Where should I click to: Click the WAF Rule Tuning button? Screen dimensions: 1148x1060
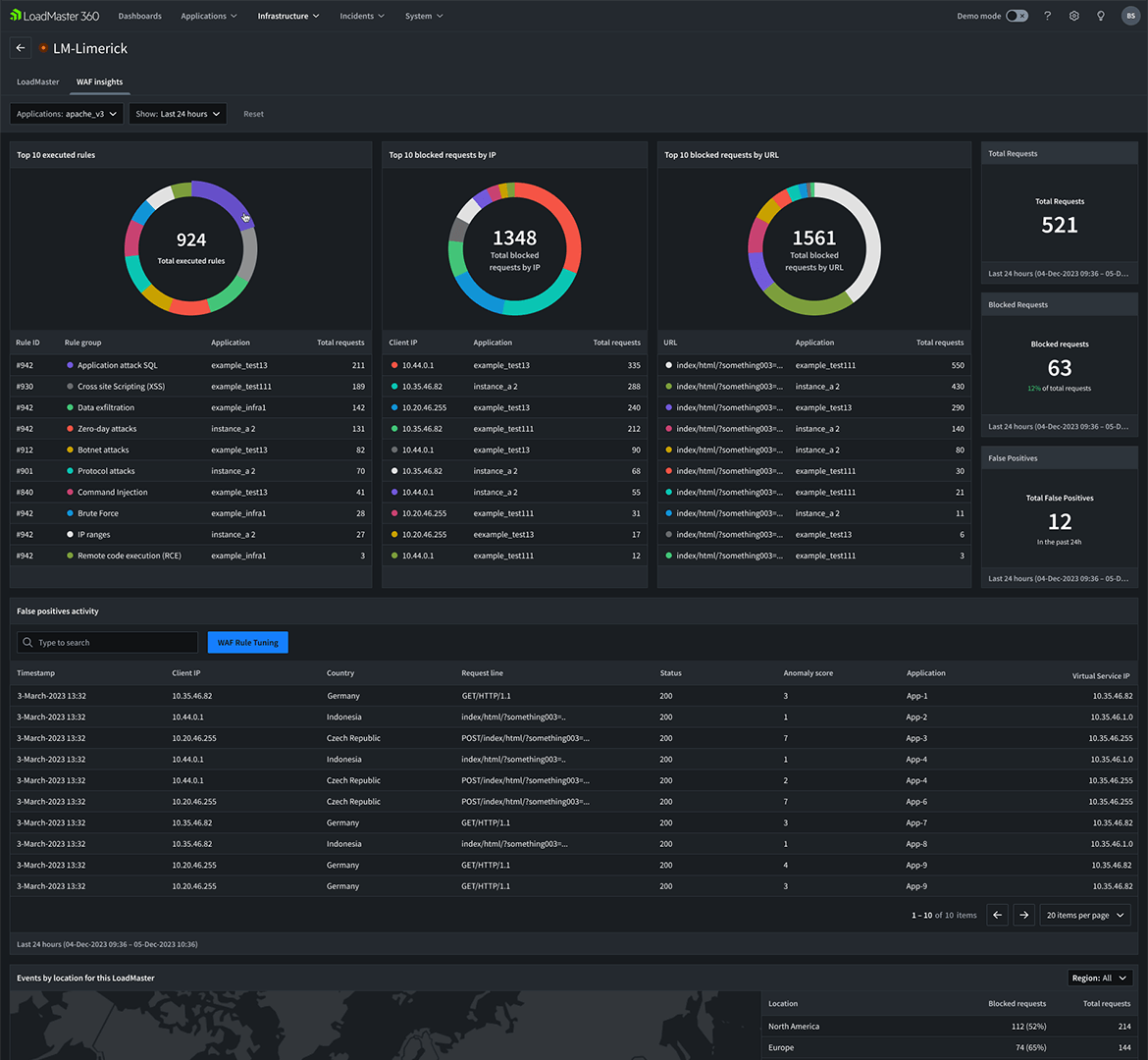tap(247, 643)
